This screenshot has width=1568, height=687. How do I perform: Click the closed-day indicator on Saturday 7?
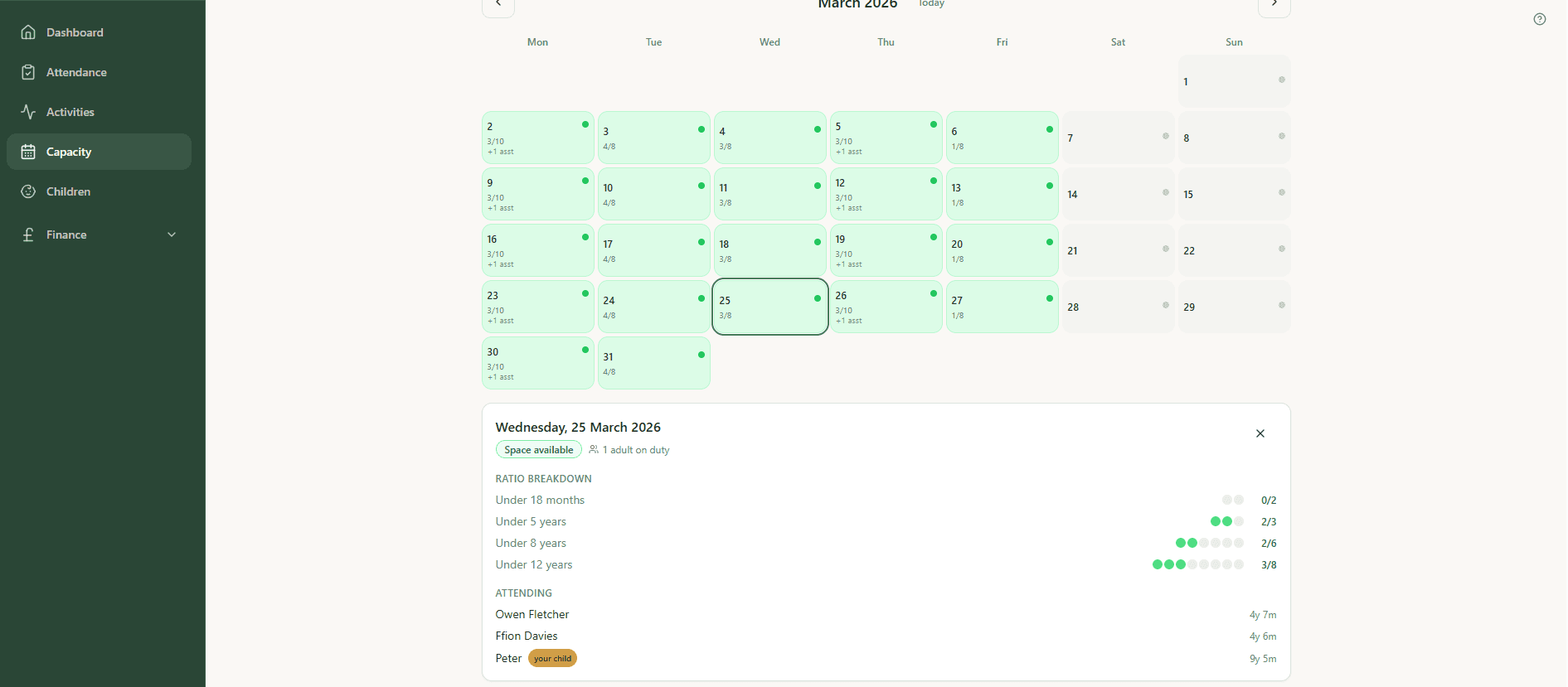click(1166, 136)
